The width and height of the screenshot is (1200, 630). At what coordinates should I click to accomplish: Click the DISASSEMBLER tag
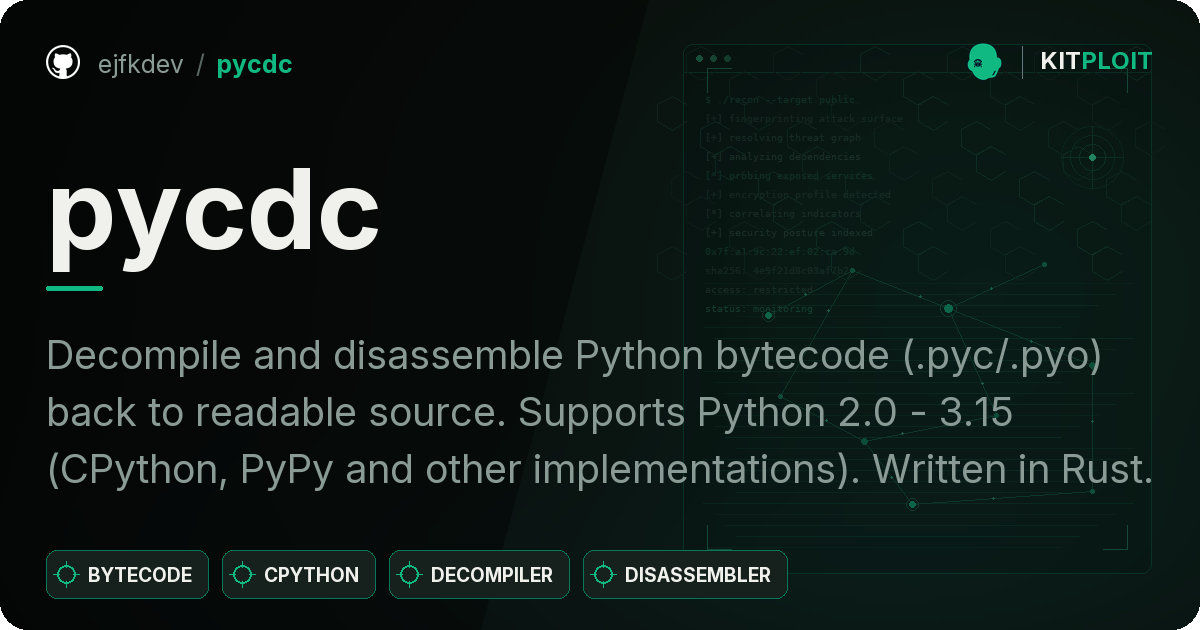pos(685,575)
